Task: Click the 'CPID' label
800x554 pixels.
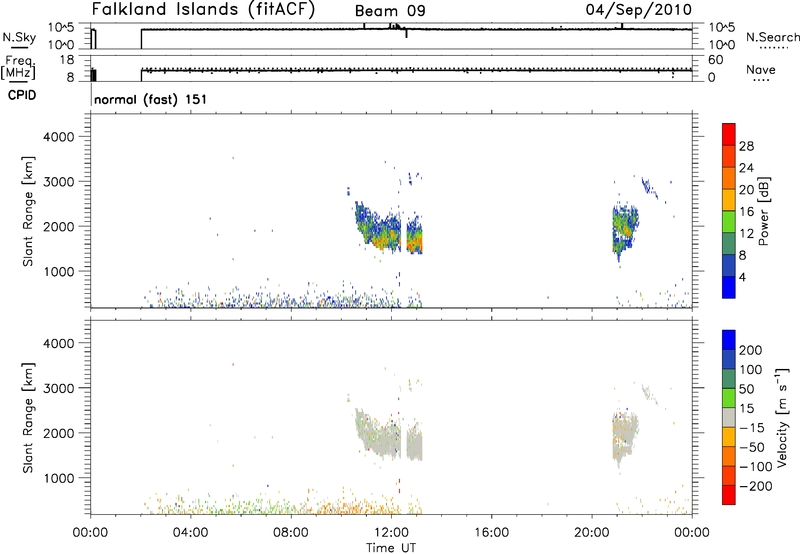Action: point(22,95)
